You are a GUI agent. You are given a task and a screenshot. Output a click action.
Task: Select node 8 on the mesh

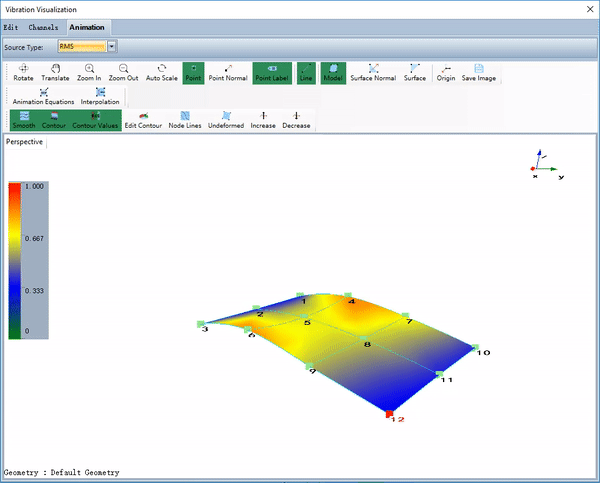pyautogui.click(x=363, y=338)
